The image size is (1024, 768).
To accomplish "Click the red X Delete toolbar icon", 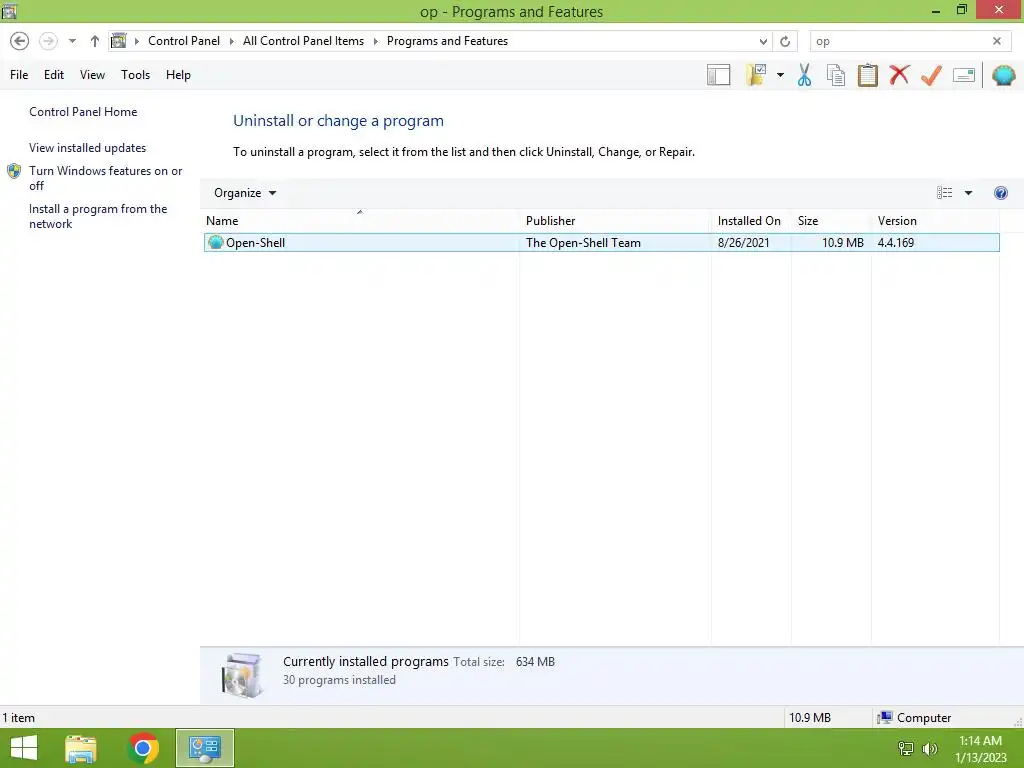I will [899, 75].
